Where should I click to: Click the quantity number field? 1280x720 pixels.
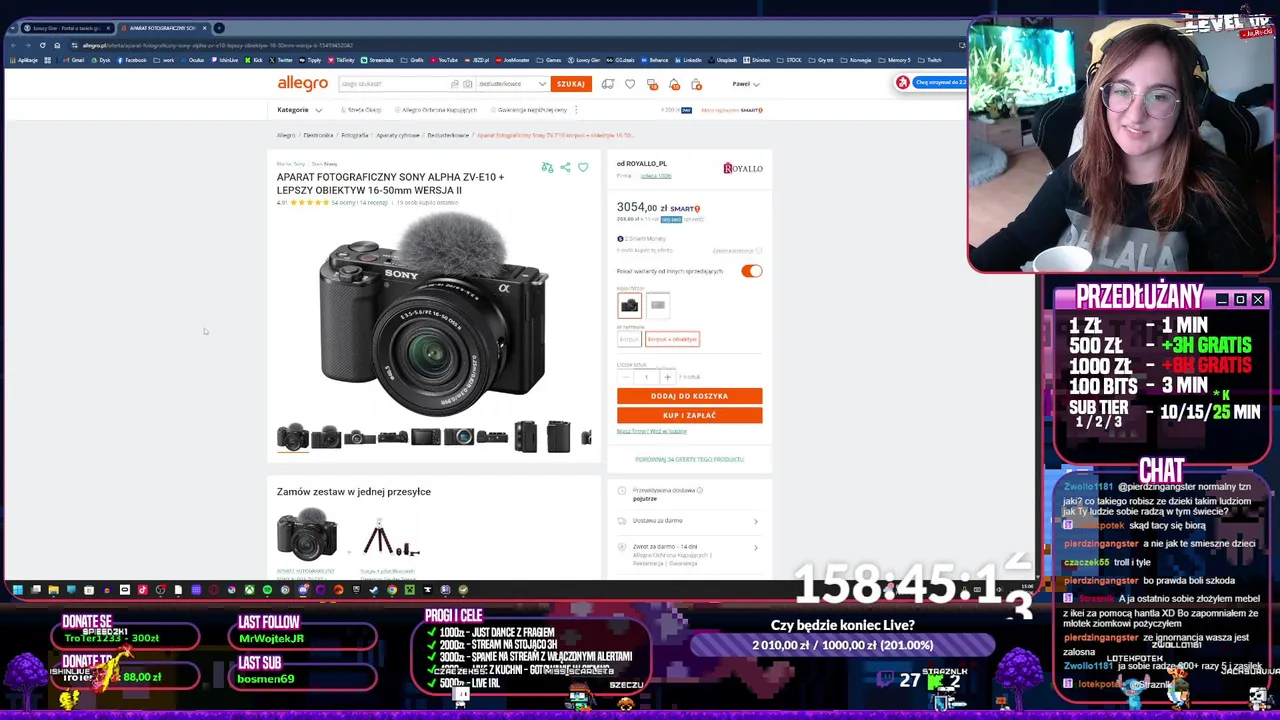coord(646,377)
